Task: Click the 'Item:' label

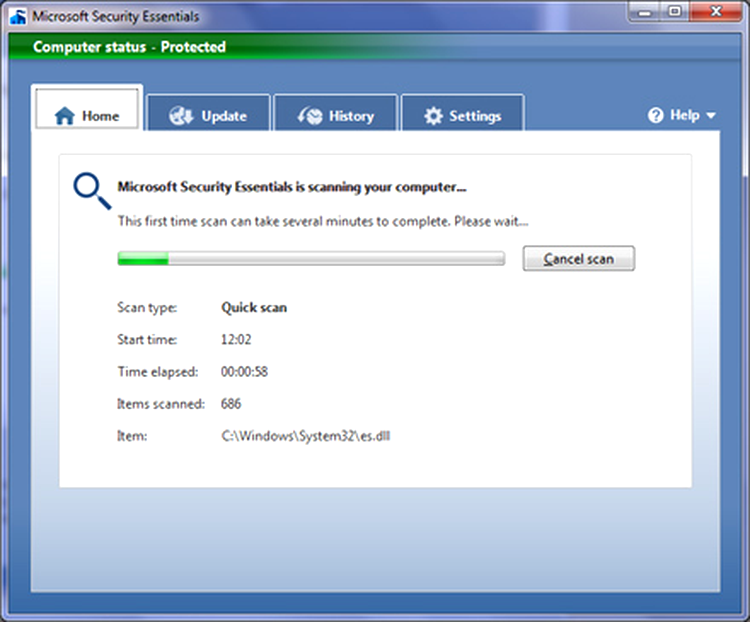Action: [132, 436]
